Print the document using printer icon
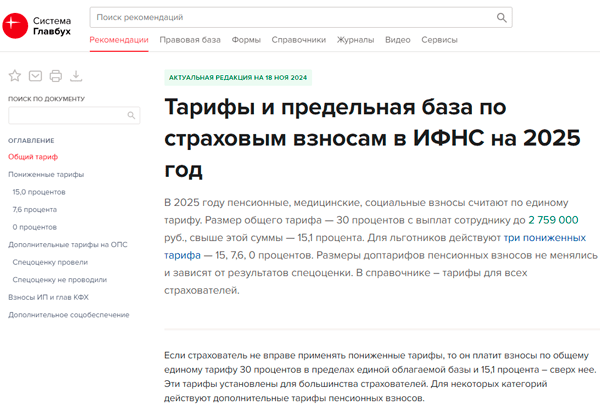Image resolution: width=600 pixels, height=408 pixels. tap(56, 76)
